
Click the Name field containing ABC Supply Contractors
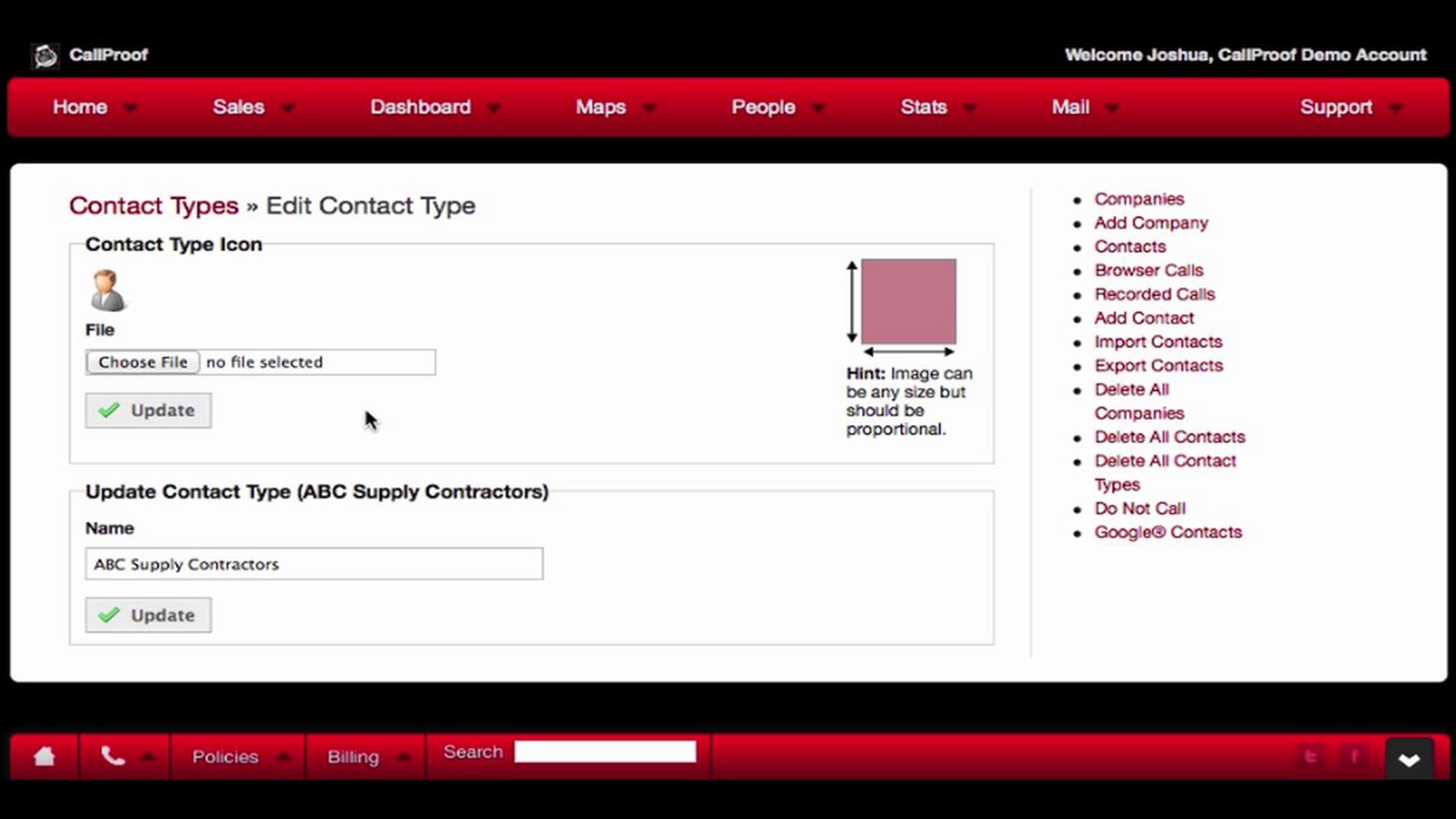click(314, 564)
